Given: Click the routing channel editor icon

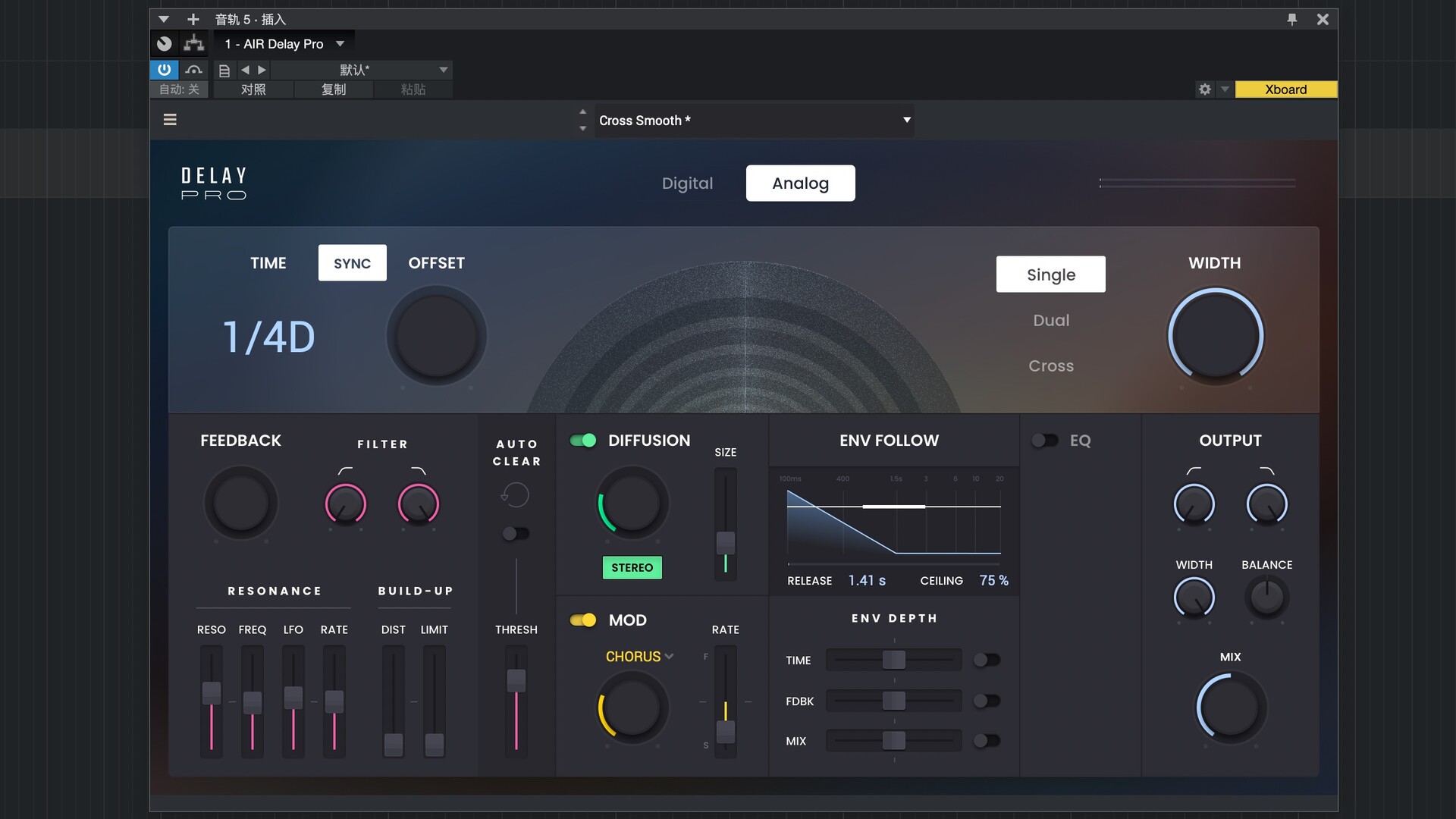Looking at the screenshot, I should 194,44.
